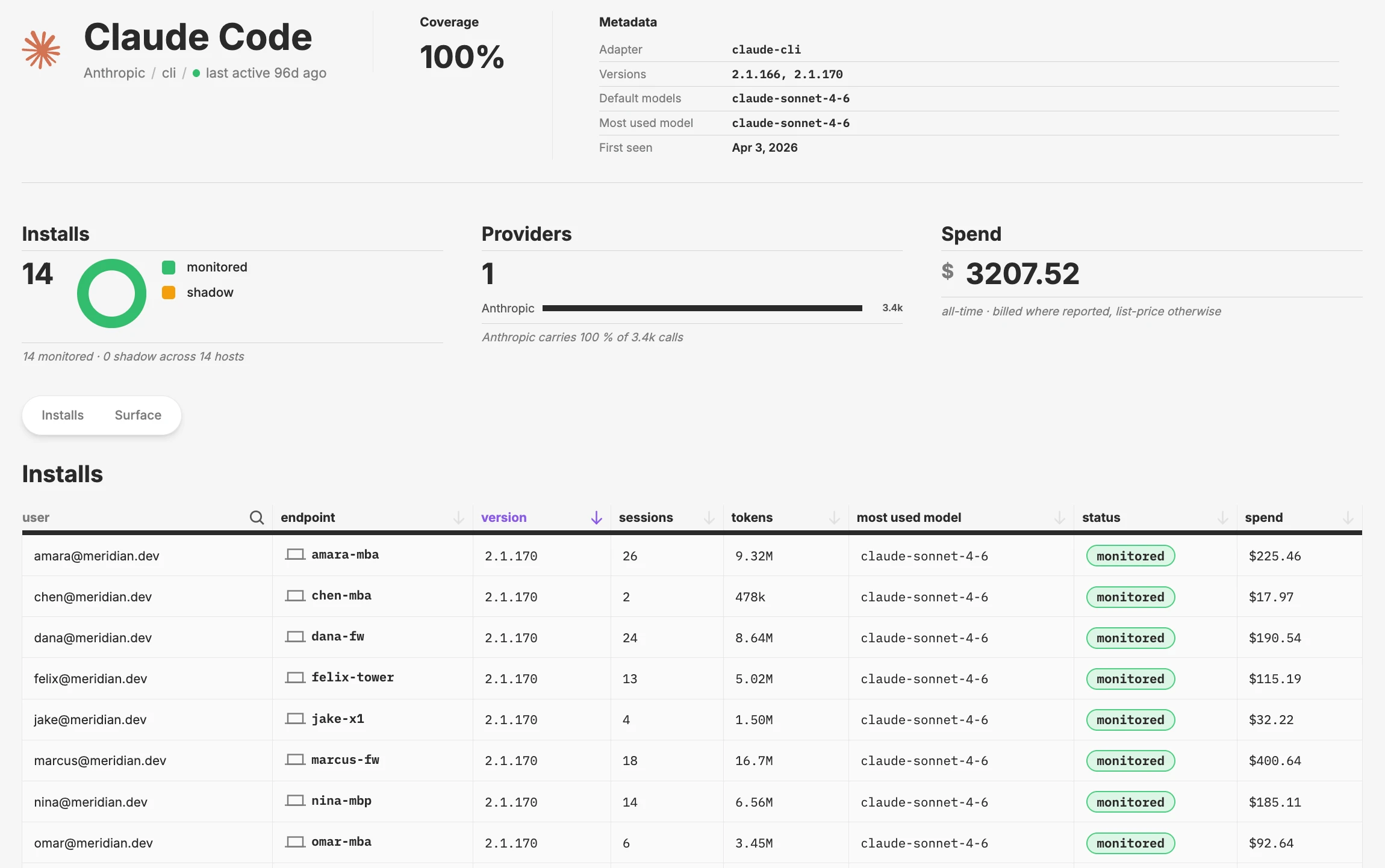Click the Anthropic breadcrumb in header

pyautogui.click(x=114, y=73)
